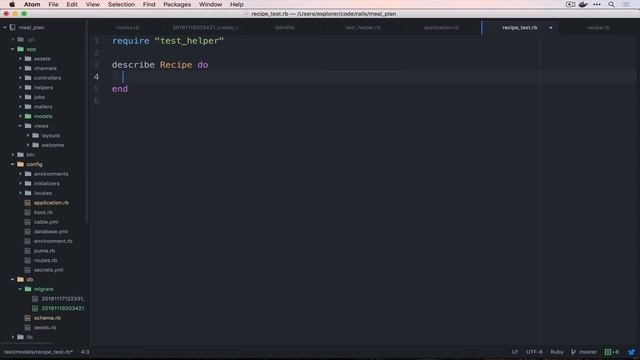Open cable.yml in the tree
This screenshot has height=360, width=640.
(x=46, y=222)
